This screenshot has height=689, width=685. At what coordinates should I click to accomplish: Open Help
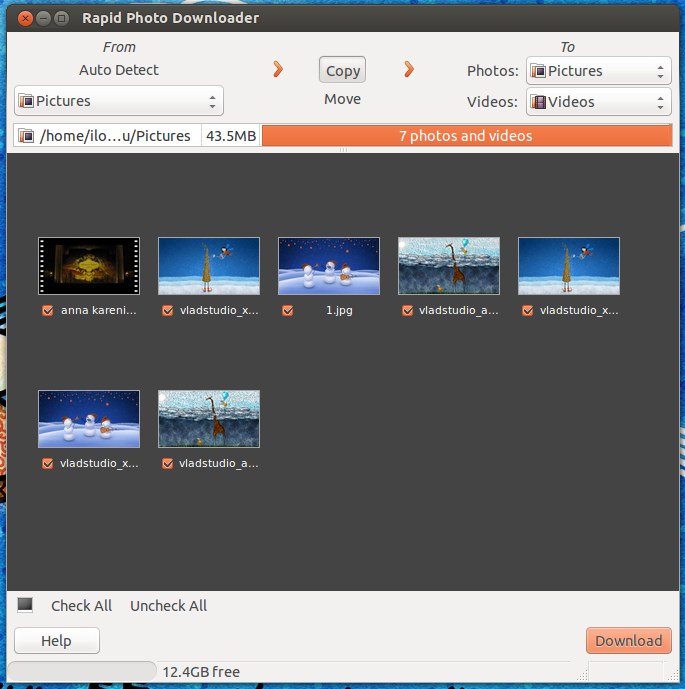[x=57, y=641]
